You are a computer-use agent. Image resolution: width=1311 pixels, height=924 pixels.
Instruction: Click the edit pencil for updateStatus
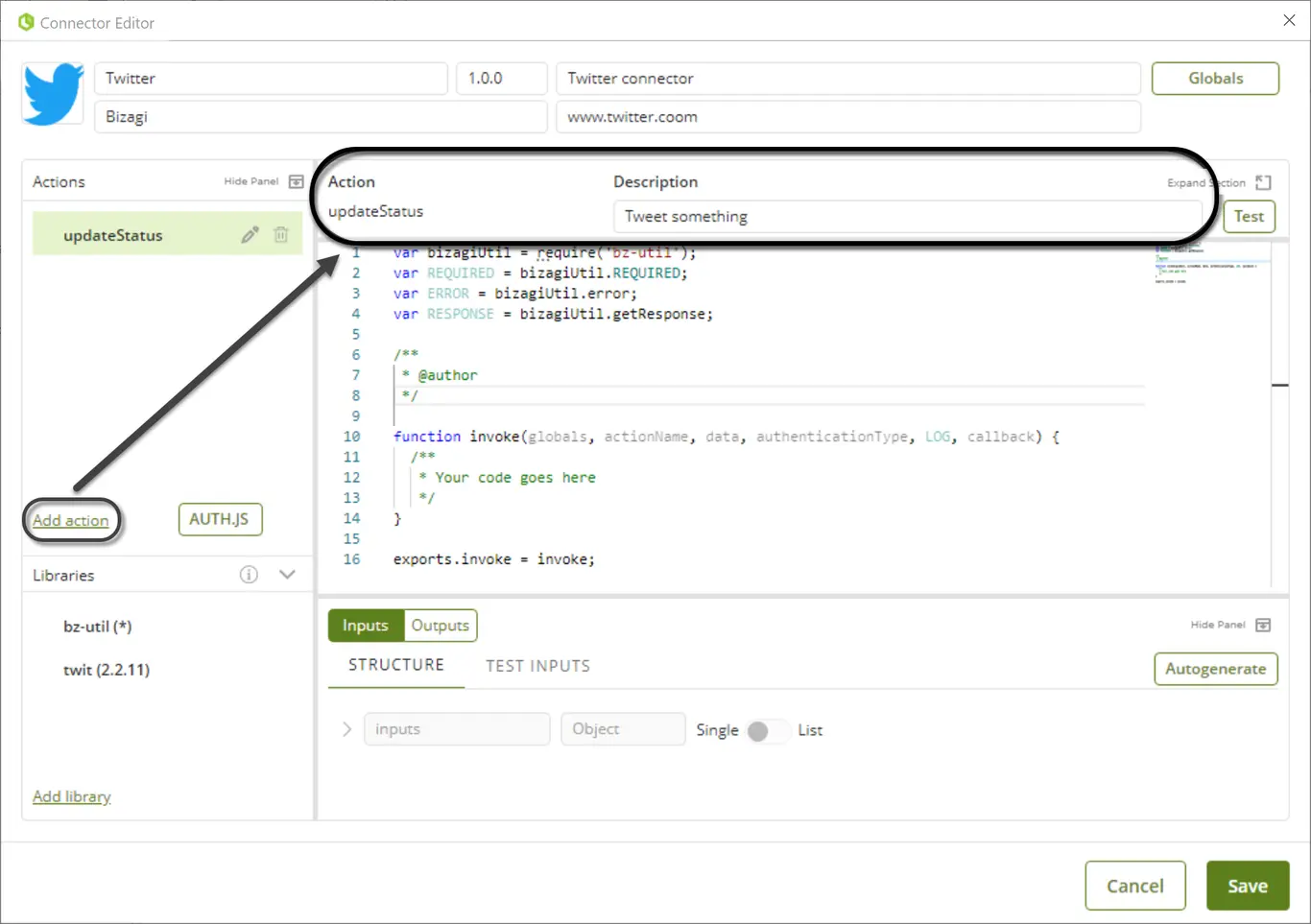tap(250, 235)
